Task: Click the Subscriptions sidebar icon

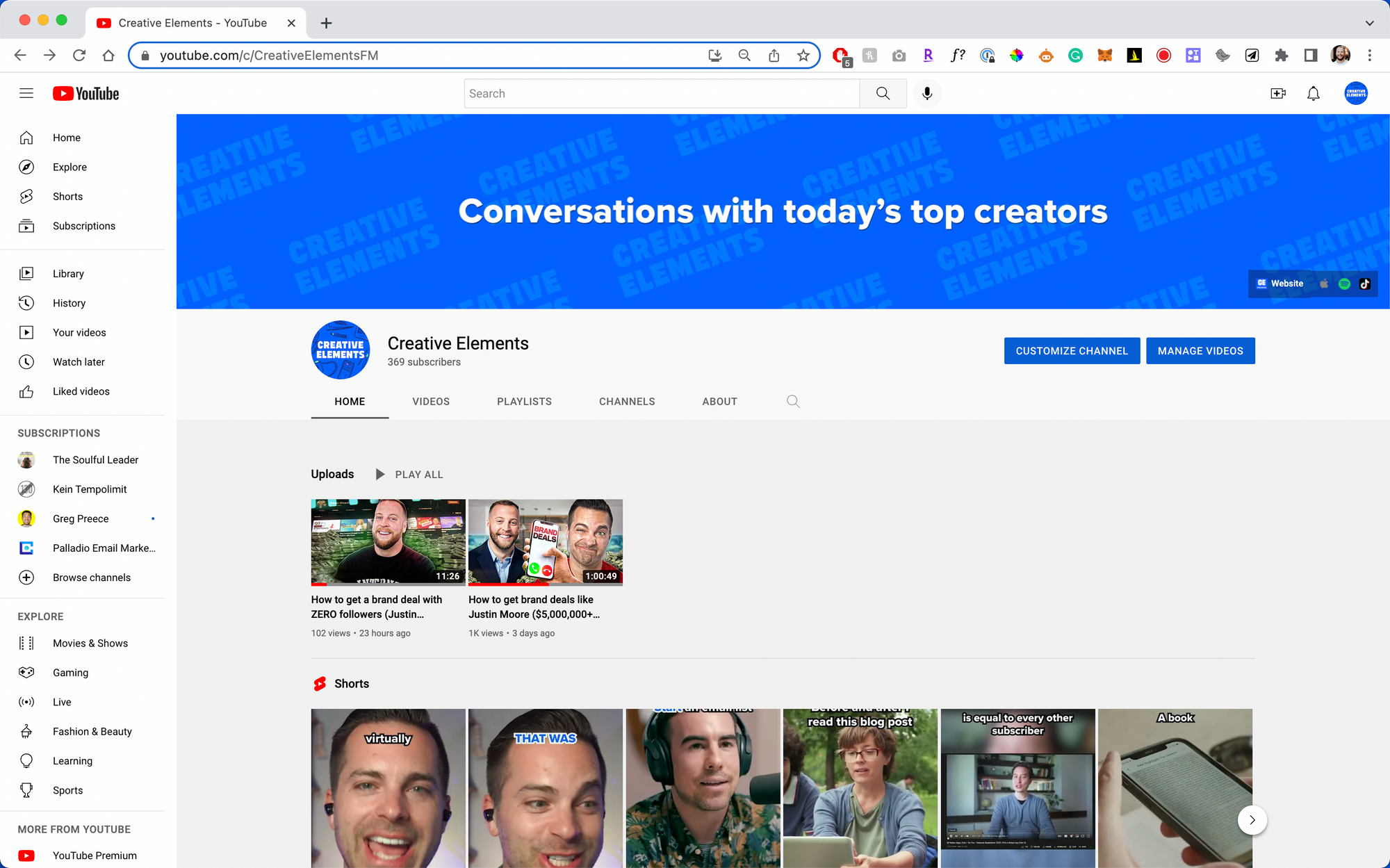Action: 27,226
